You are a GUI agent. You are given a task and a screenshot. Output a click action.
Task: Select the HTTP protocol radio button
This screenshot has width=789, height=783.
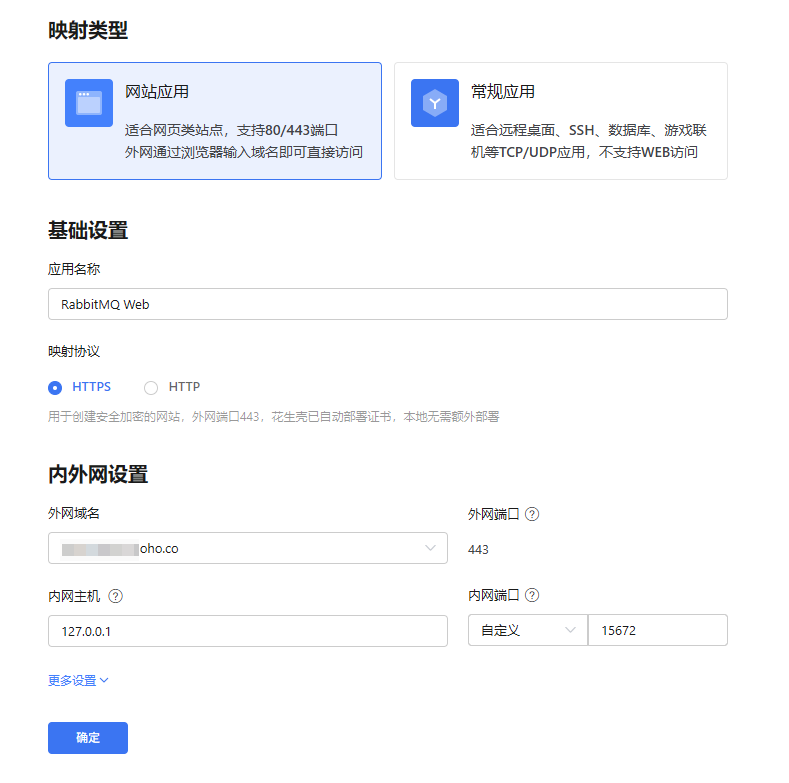click(x=151, y=387)
